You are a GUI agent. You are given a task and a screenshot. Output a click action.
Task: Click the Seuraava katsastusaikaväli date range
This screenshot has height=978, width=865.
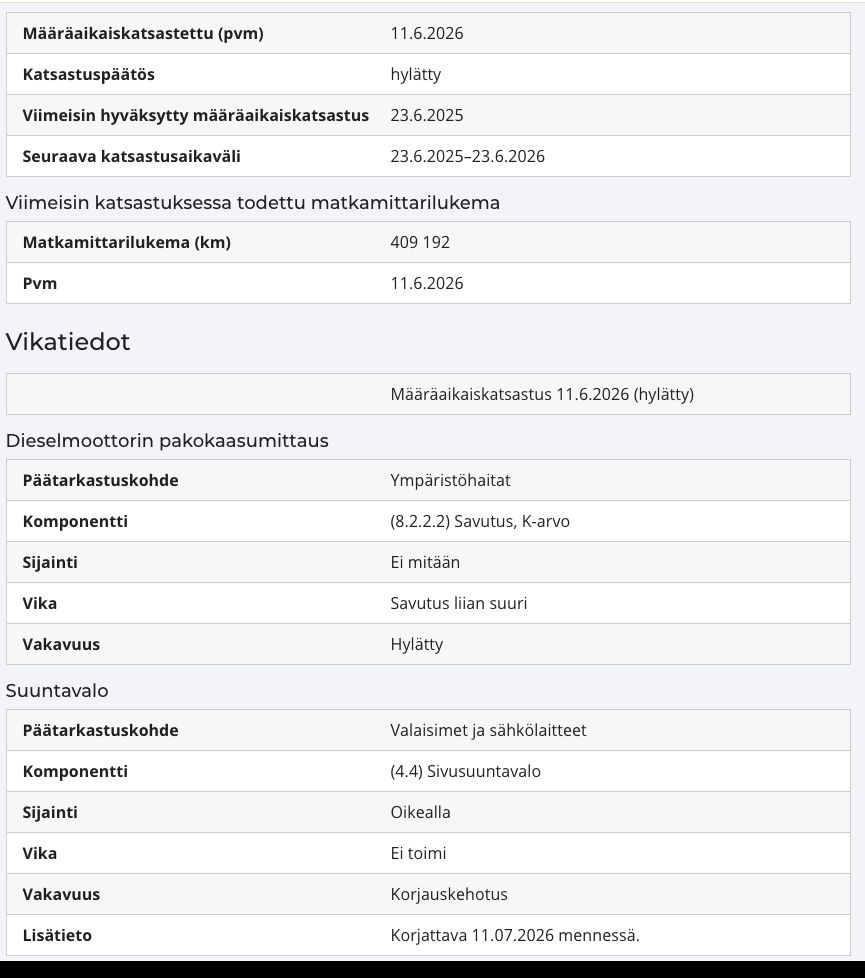point(467,156)
